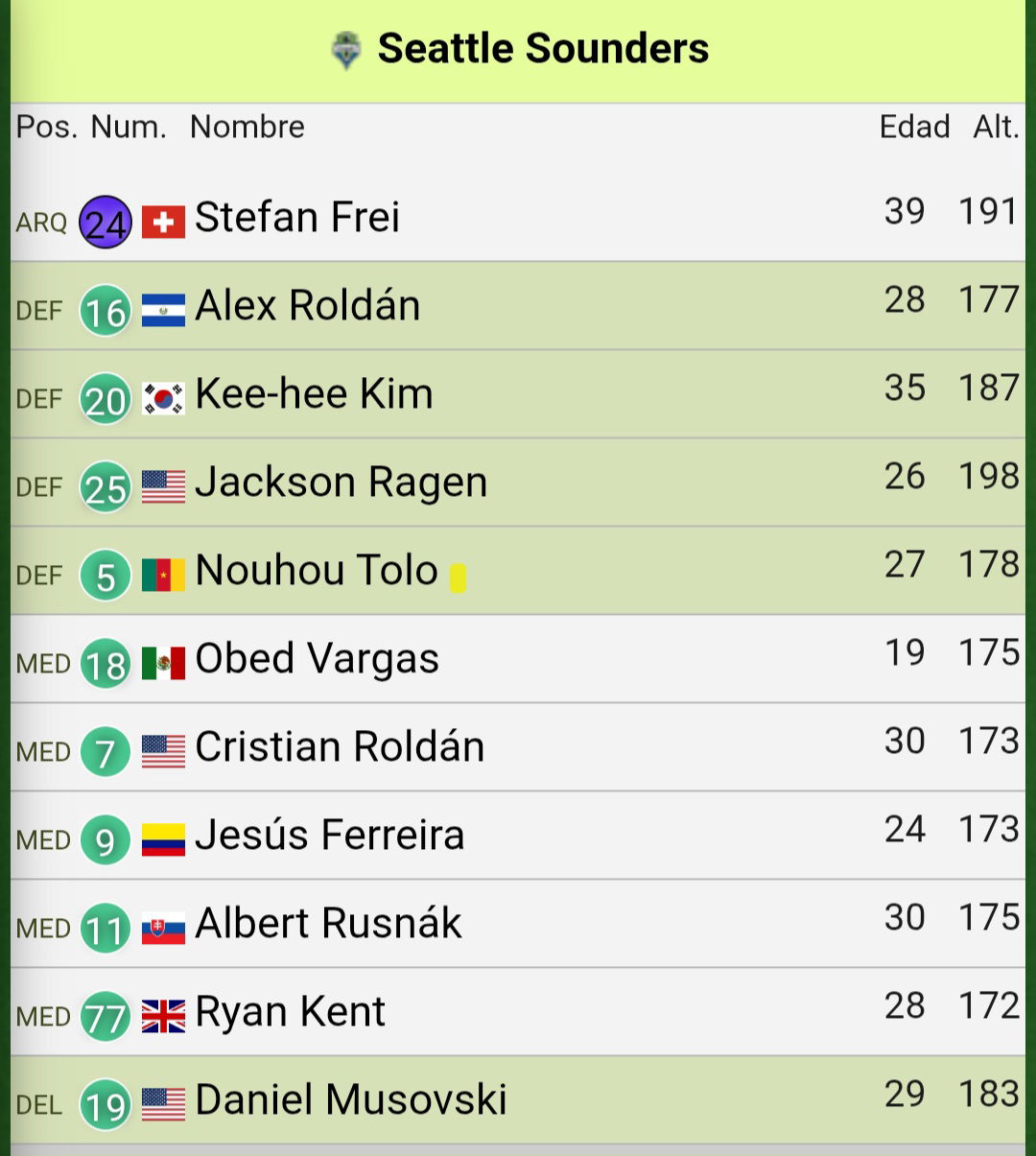Click the Mexico flag next to Obed Vargas
The image size is (1036, 1156).
pos(163,664)
